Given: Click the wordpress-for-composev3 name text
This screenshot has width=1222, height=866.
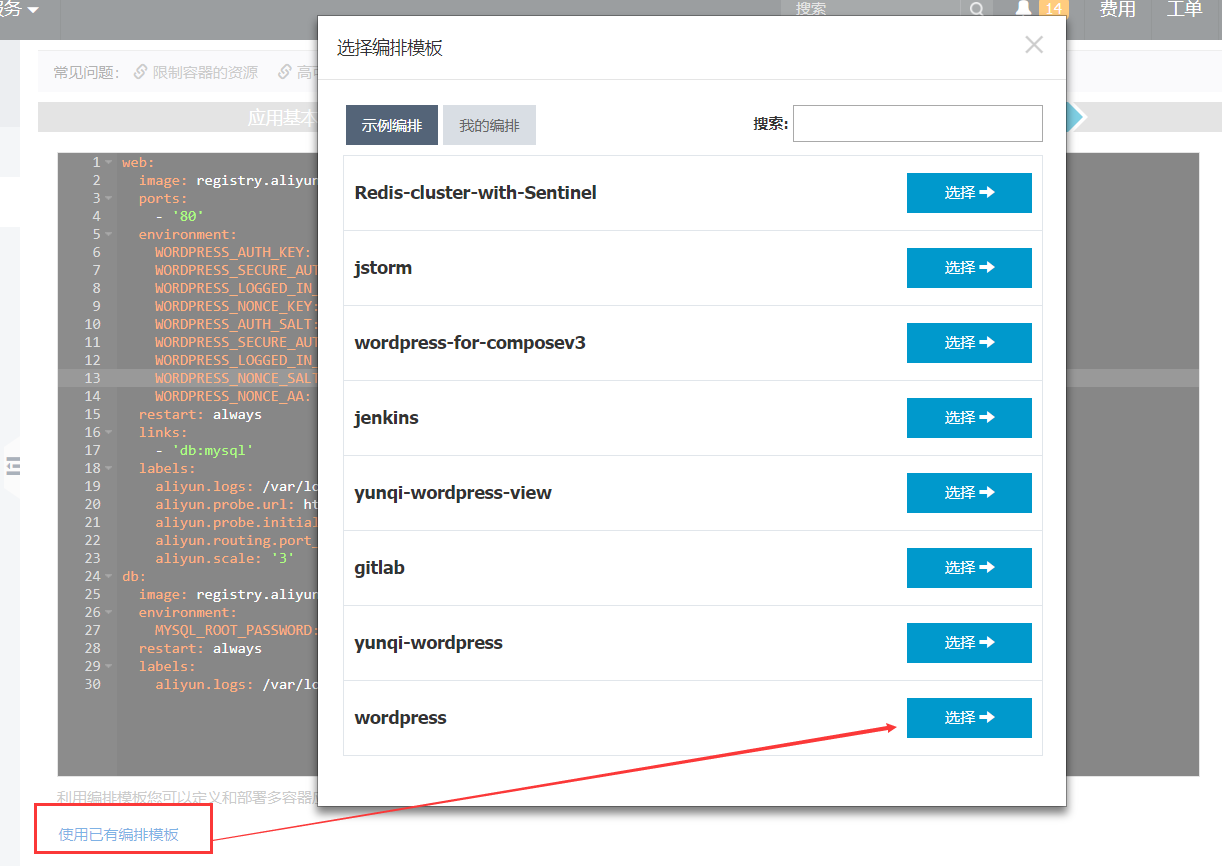Looking at the screenshot, I should click(470, 343).
